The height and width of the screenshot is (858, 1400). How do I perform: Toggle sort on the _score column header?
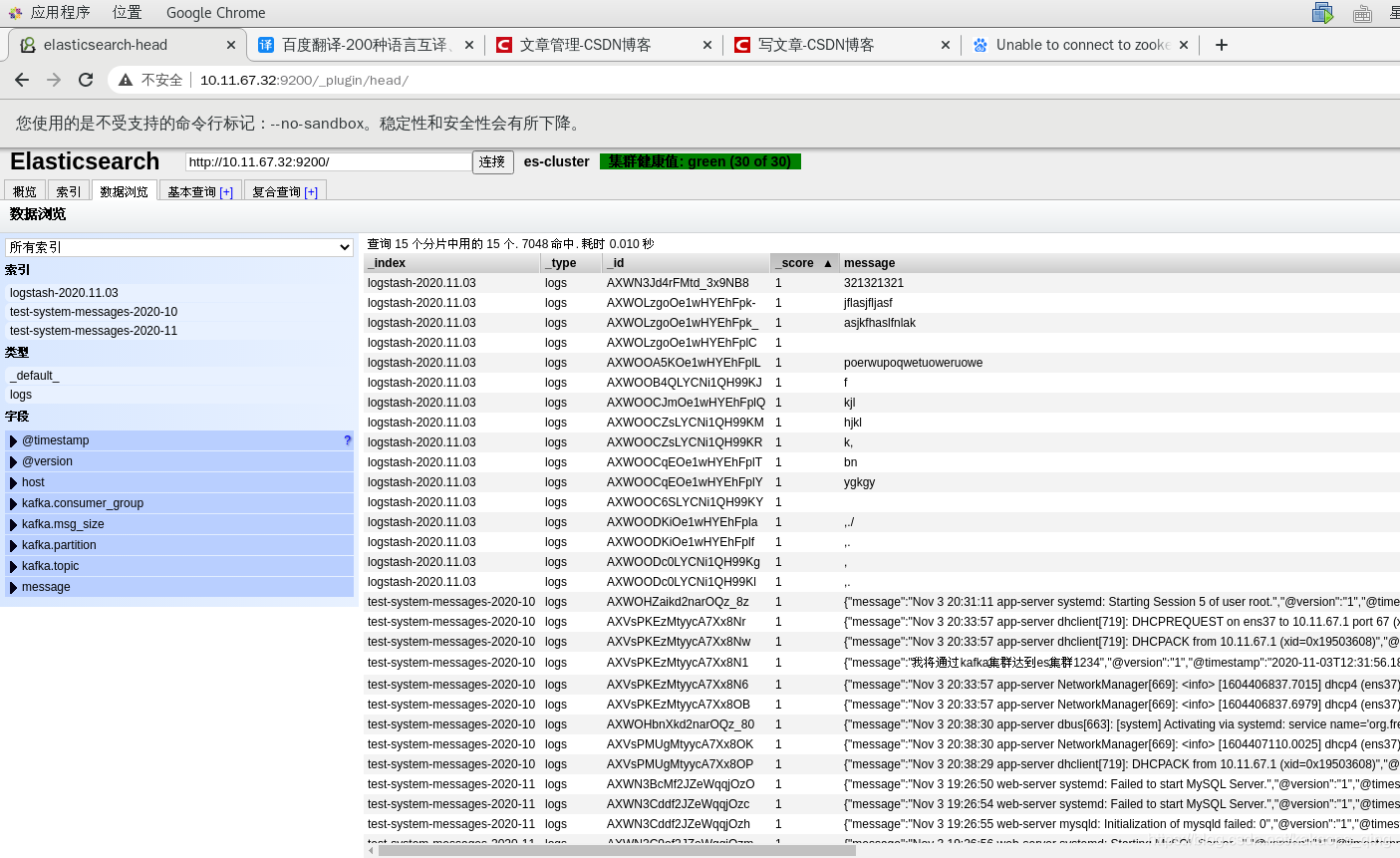805,263
